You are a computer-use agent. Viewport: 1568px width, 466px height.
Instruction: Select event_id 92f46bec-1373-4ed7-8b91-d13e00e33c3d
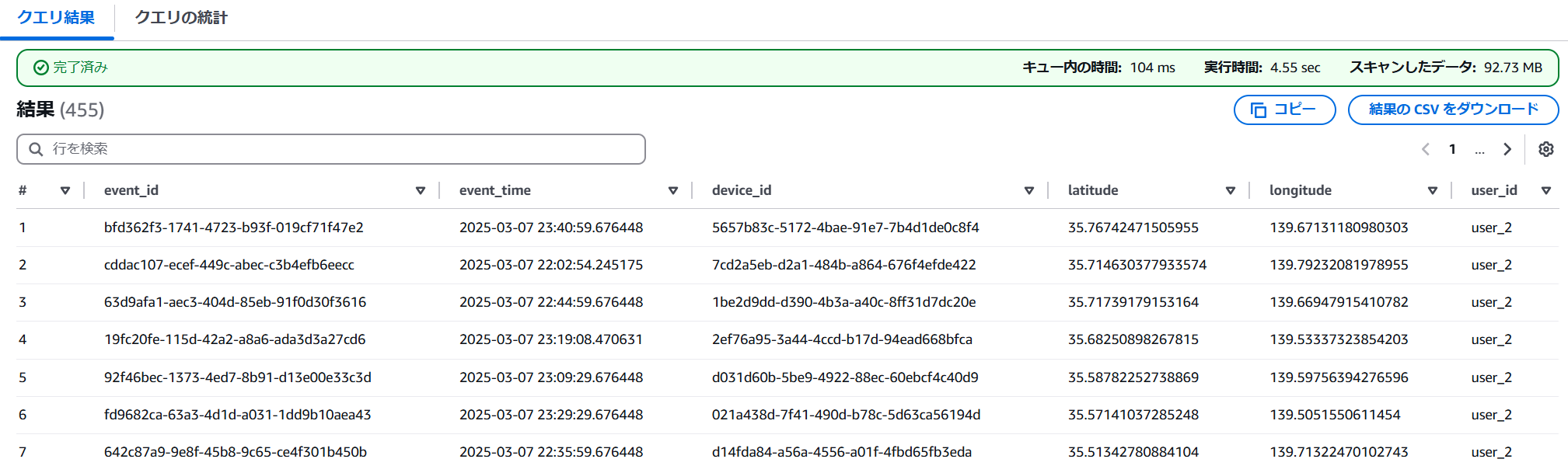point(238,377)
